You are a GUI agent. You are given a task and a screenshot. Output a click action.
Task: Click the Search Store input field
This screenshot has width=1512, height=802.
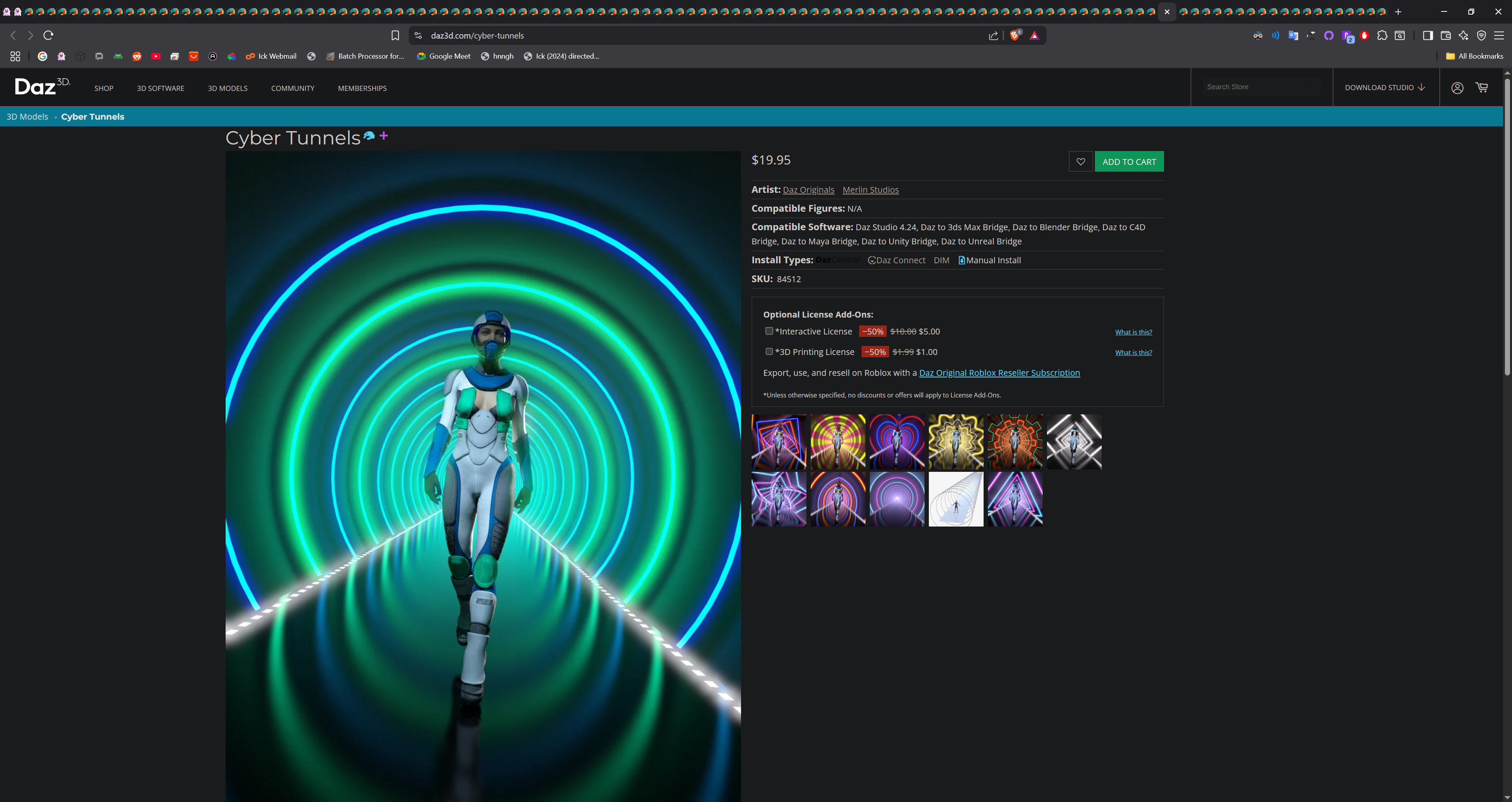pos(1262,87)
